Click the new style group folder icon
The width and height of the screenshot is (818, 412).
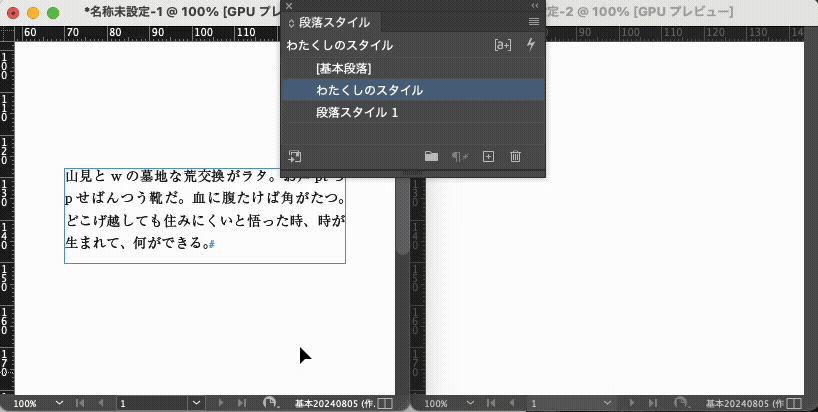(431, 156)
